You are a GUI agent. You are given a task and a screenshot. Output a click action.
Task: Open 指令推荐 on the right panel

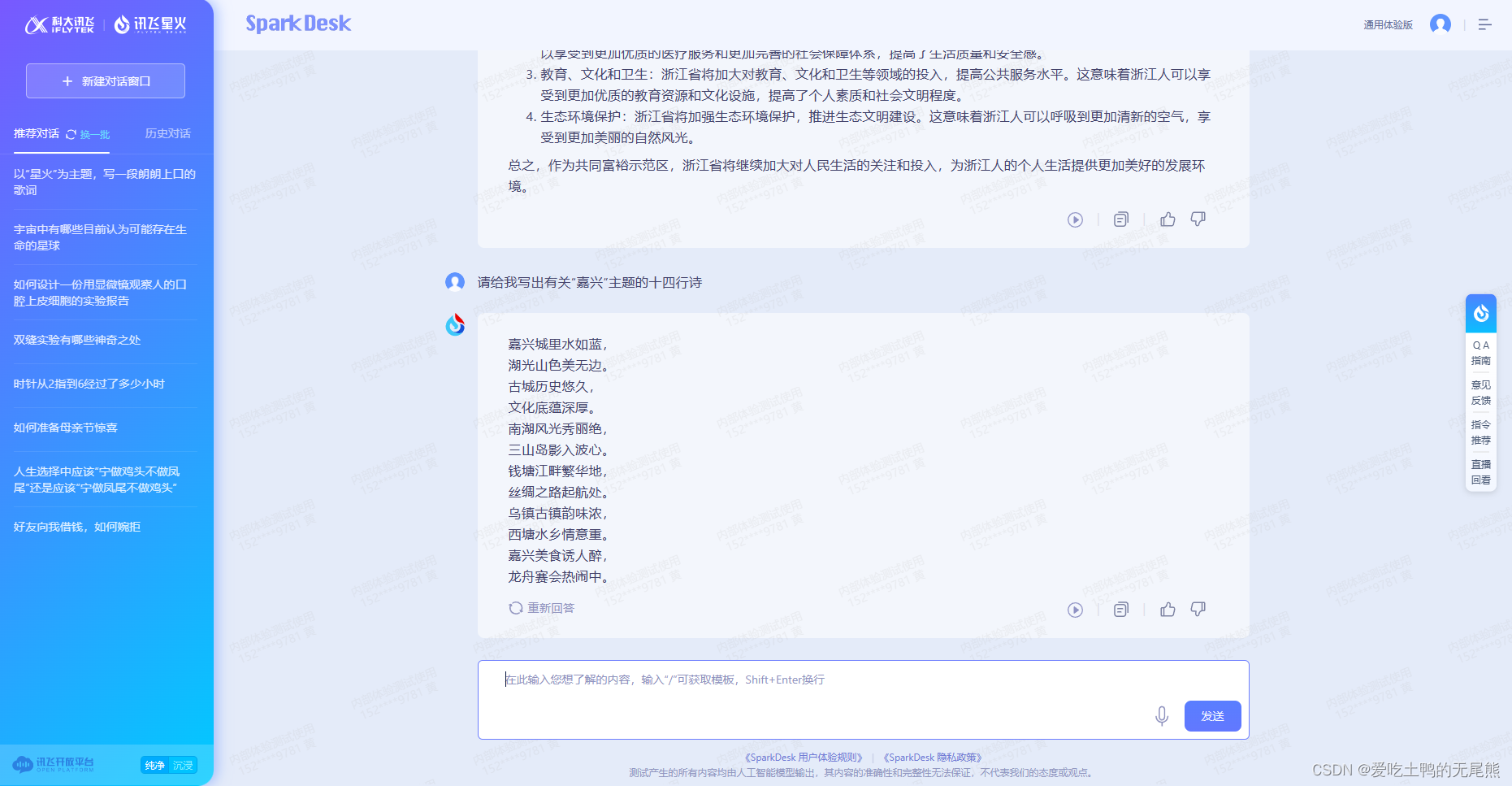1481,432
